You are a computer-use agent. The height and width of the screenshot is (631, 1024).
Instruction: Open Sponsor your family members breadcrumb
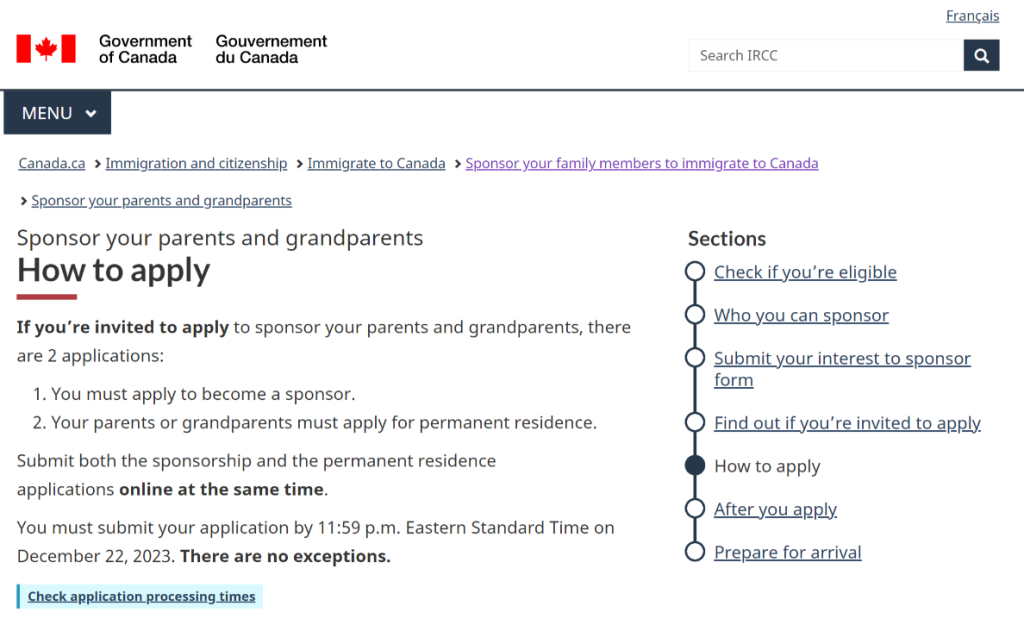pyautogui.click(x=641, y=163)
